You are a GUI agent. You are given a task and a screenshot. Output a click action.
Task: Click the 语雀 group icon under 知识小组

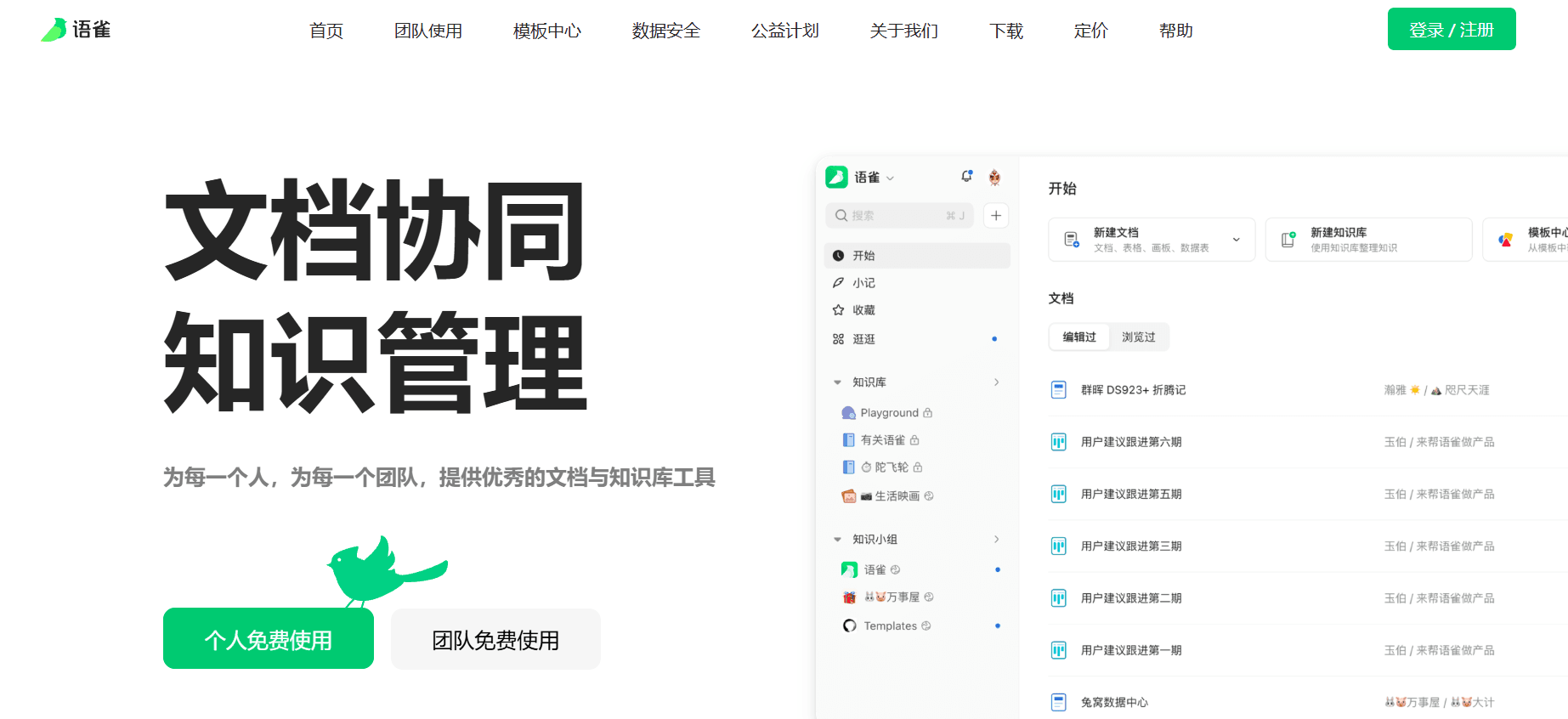coord(849,570)
